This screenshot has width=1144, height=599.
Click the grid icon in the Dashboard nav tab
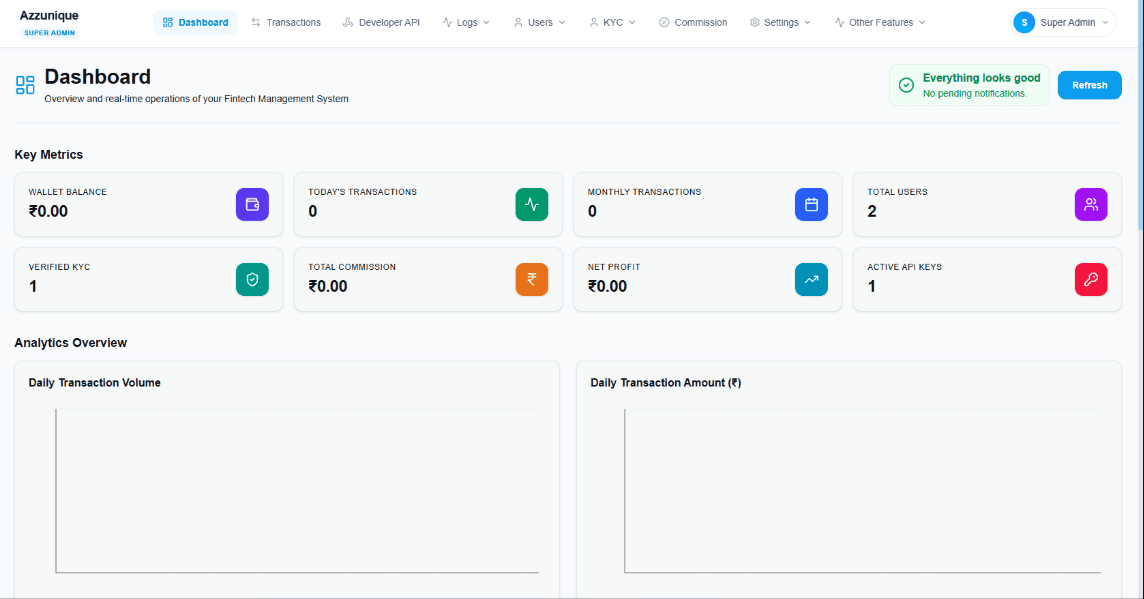pyautogui.click(x=168, y=23)
